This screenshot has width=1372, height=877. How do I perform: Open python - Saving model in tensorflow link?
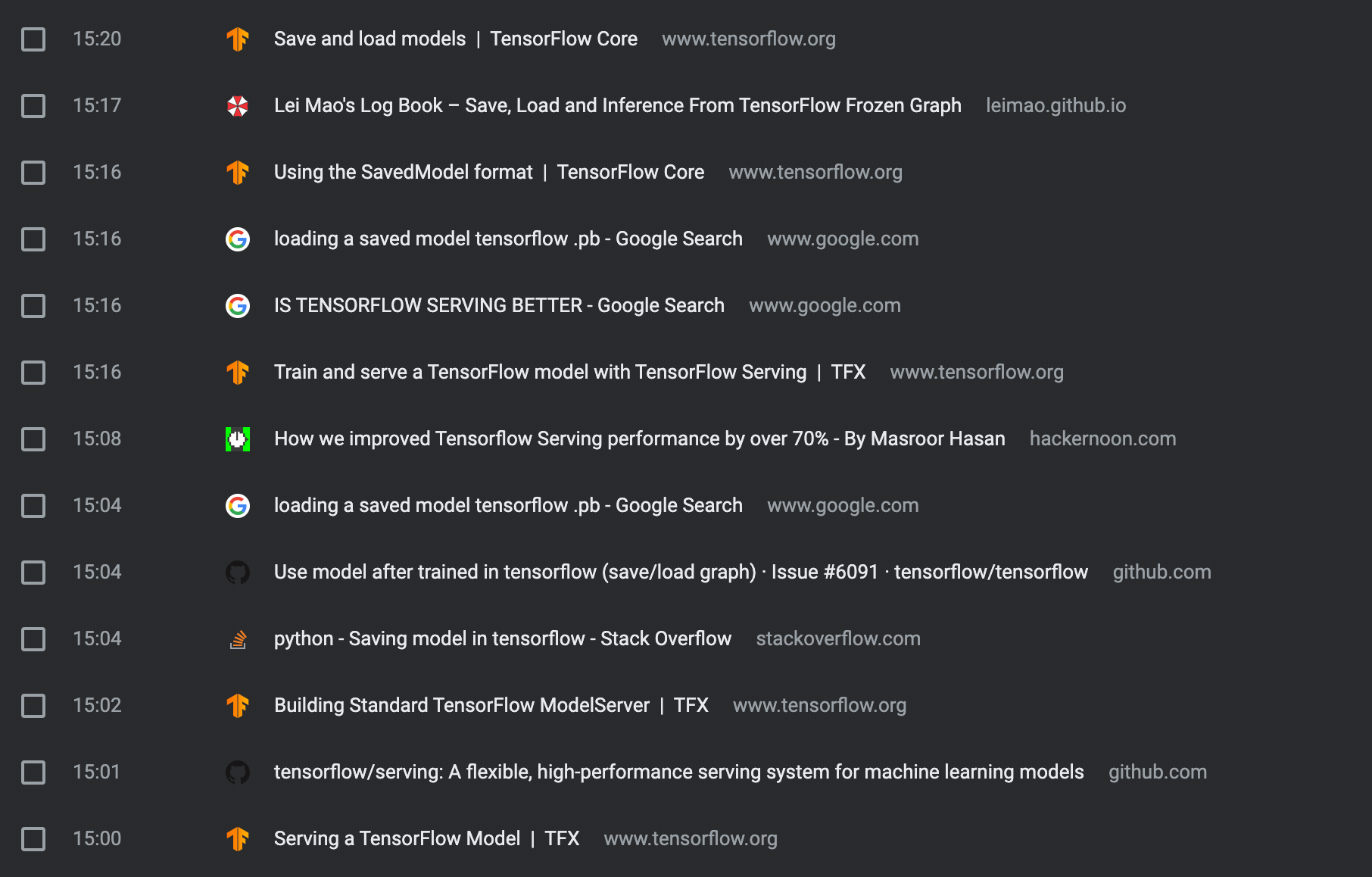click(x=503, y=638)
